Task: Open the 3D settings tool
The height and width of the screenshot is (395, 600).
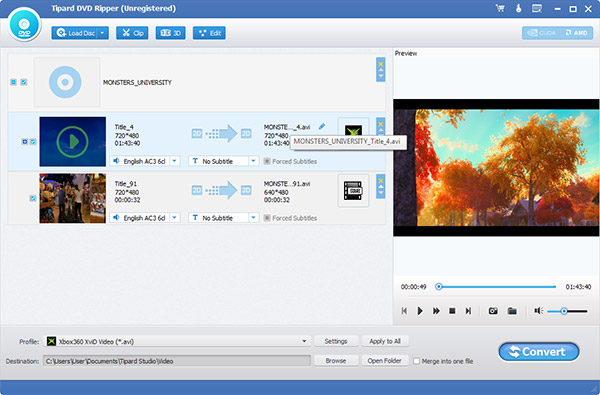Action: (x=171, y=33)
